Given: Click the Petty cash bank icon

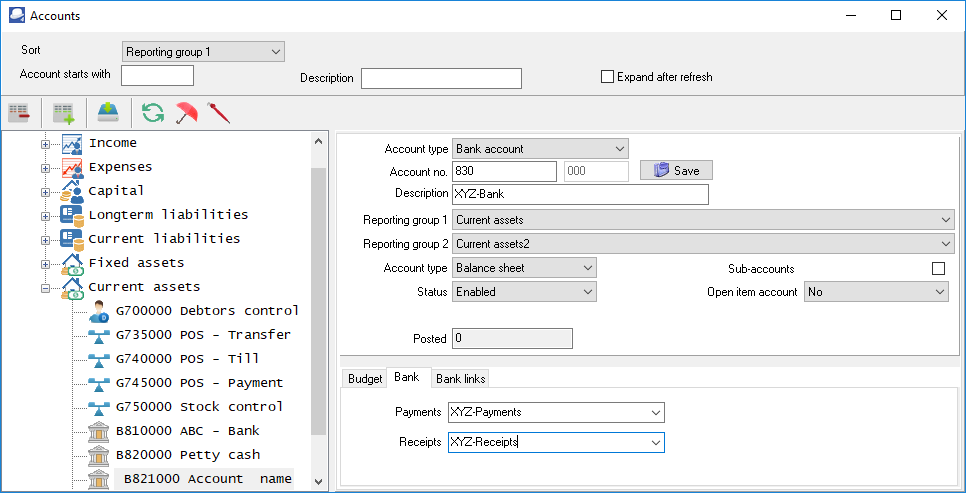Looking at the screenshot, I should click(99, 456).
